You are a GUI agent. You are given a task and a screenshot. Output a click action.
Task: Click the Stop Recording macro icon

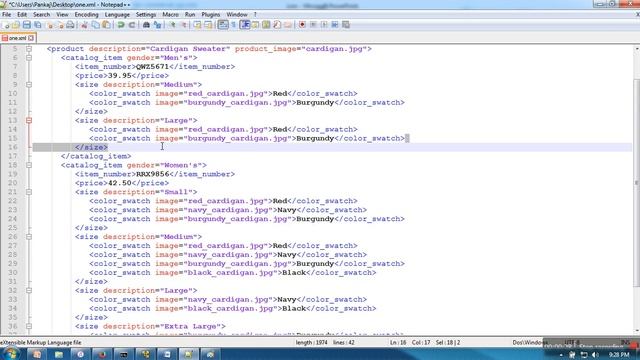[313, 25]
